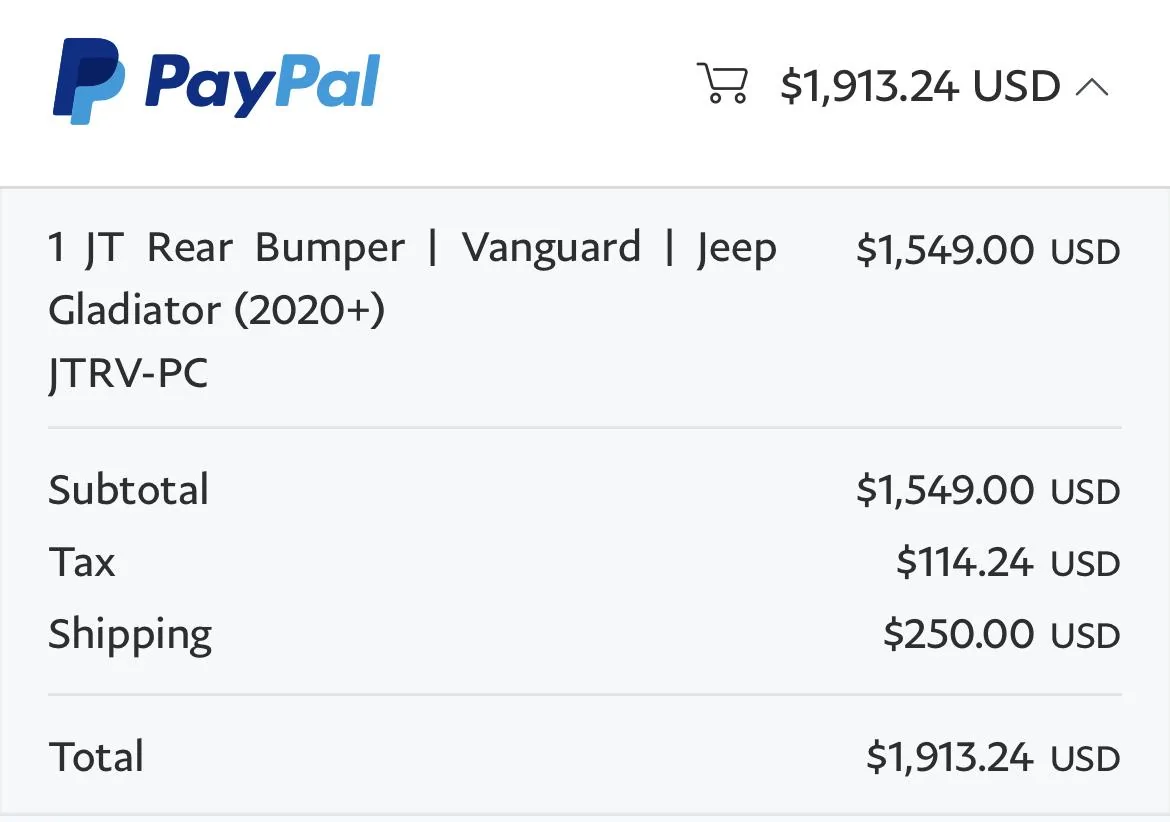The height and width of the screenshot is (822, 1170).
Task: Click the shipping amount $250.00 USD
Action: pos(1001,634)
